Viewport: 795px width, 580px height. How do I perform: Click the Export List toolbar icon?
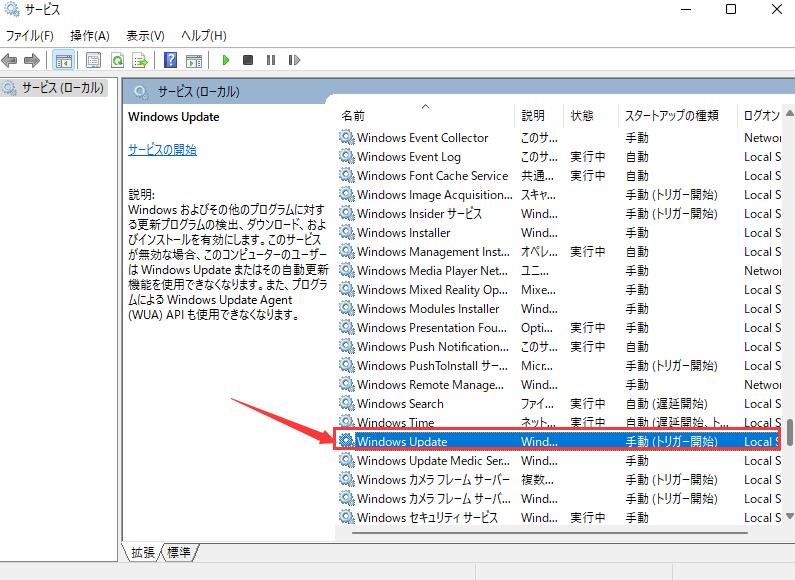[140, 60]
